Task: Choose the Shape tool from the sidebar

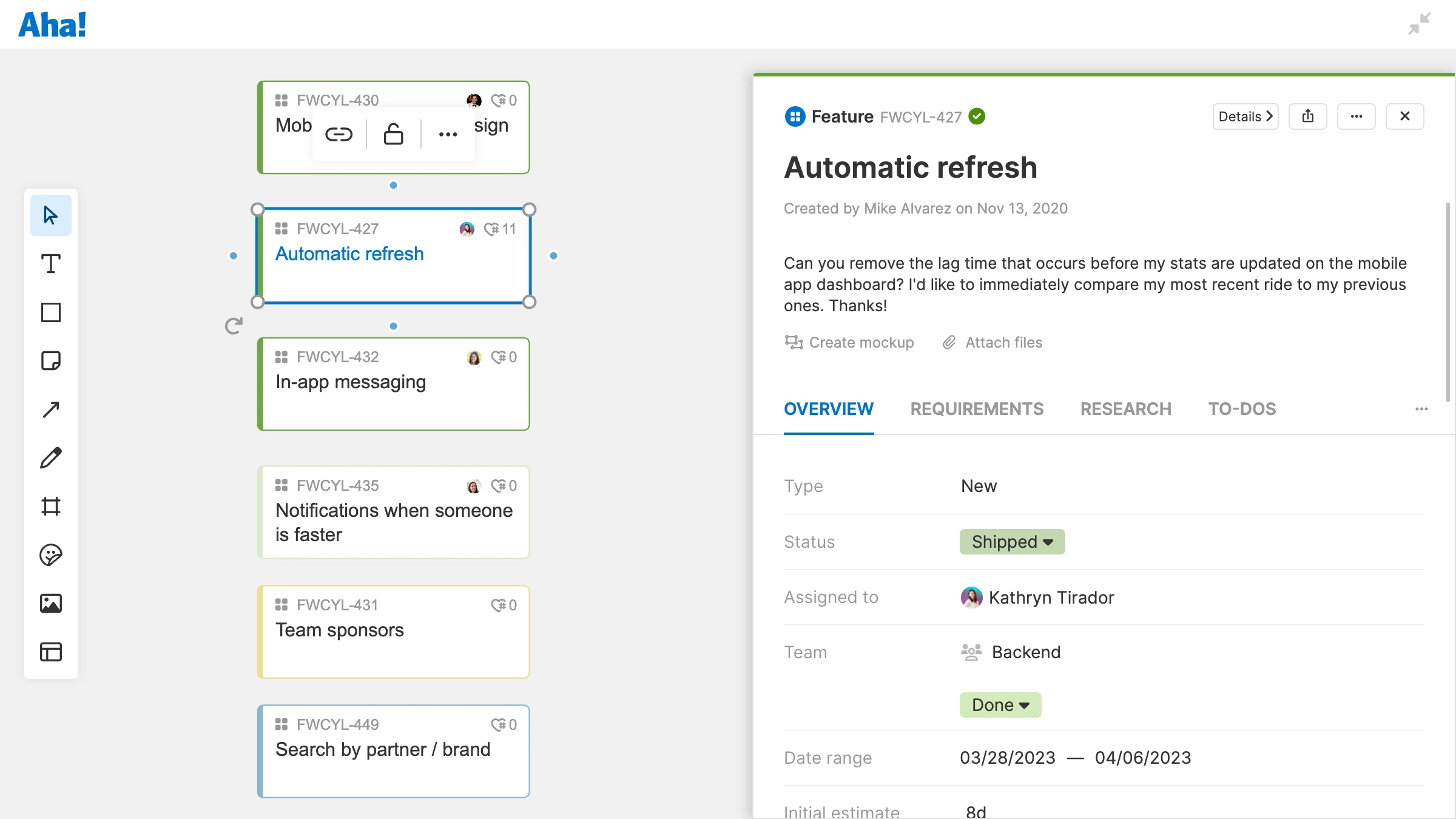Action: point(51,312)
